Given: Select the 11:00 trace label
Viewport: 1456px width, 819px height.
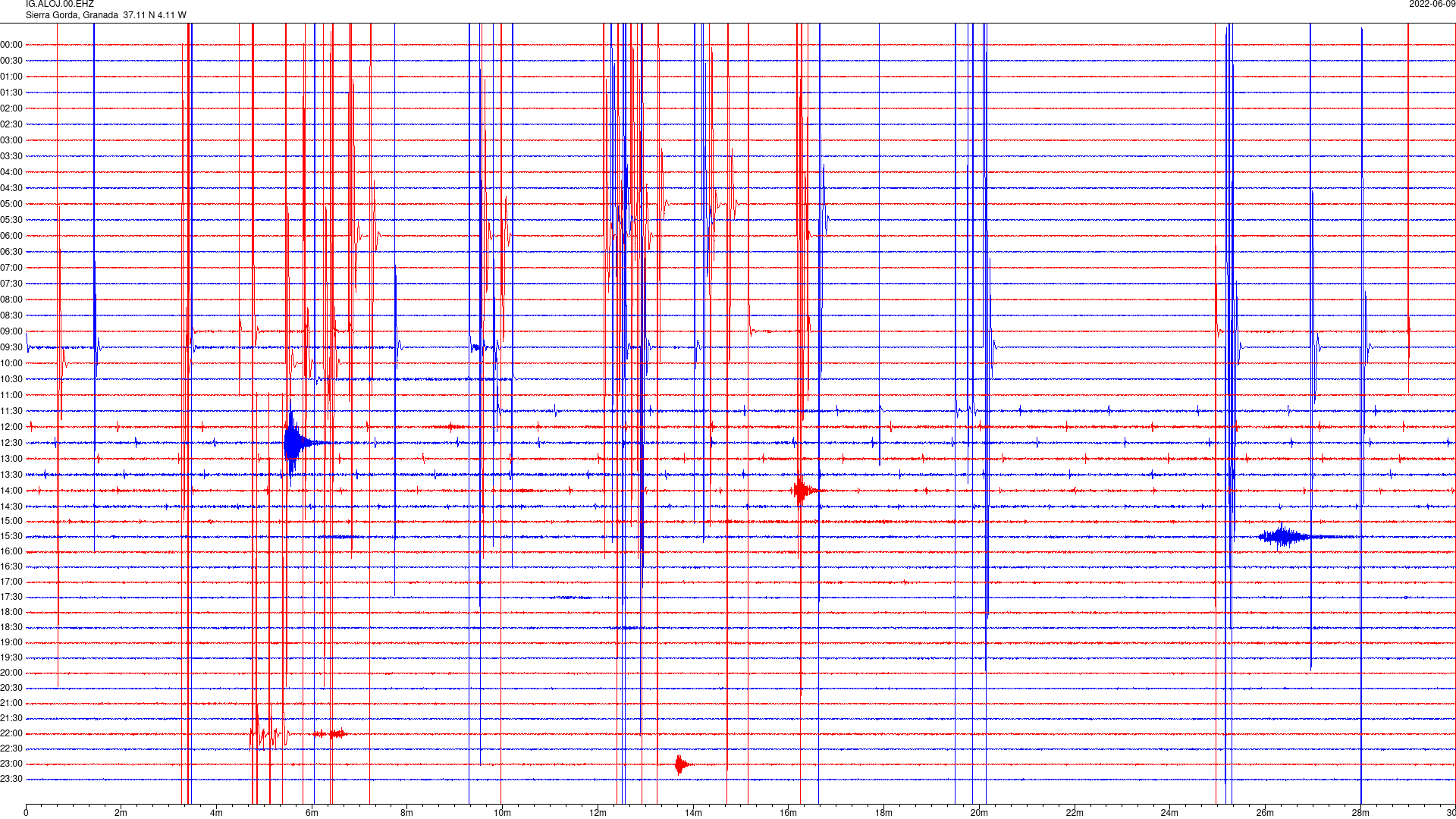Looking at the screenshot, I should click(x=11, y=395).
